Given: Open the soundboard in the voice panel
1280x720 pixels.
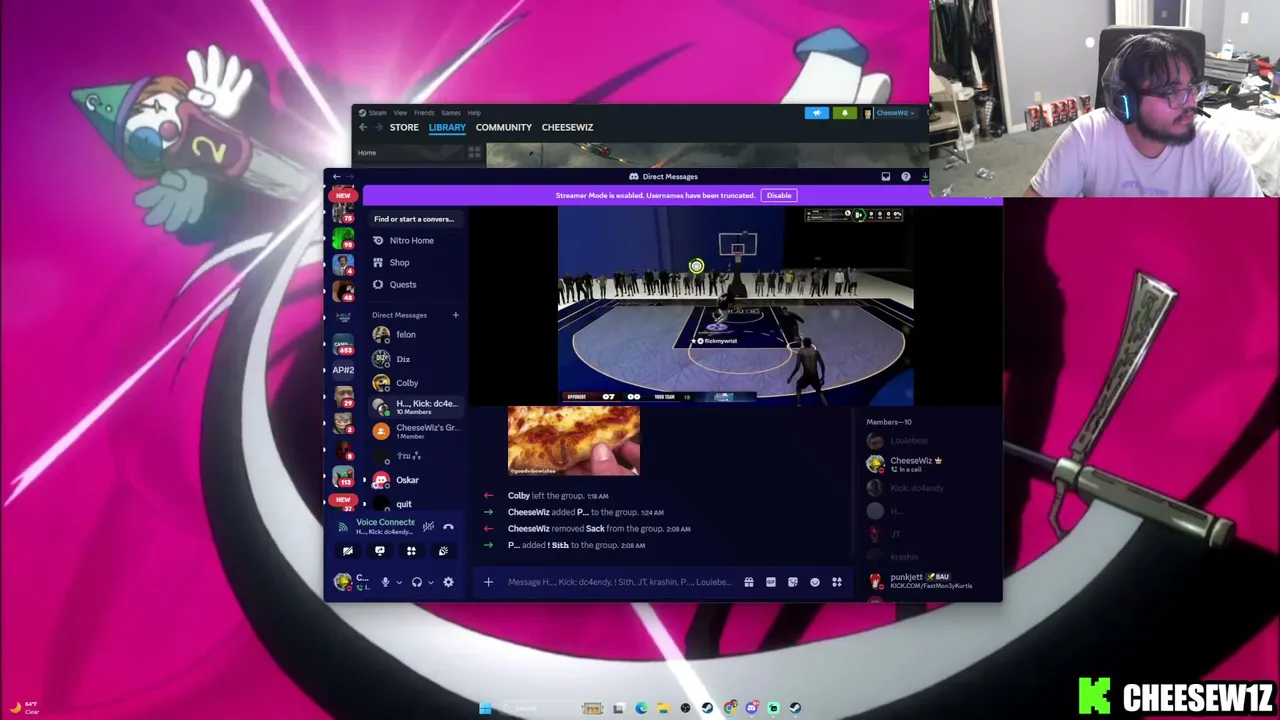Looking at the screenshot, I should (443, 551).
